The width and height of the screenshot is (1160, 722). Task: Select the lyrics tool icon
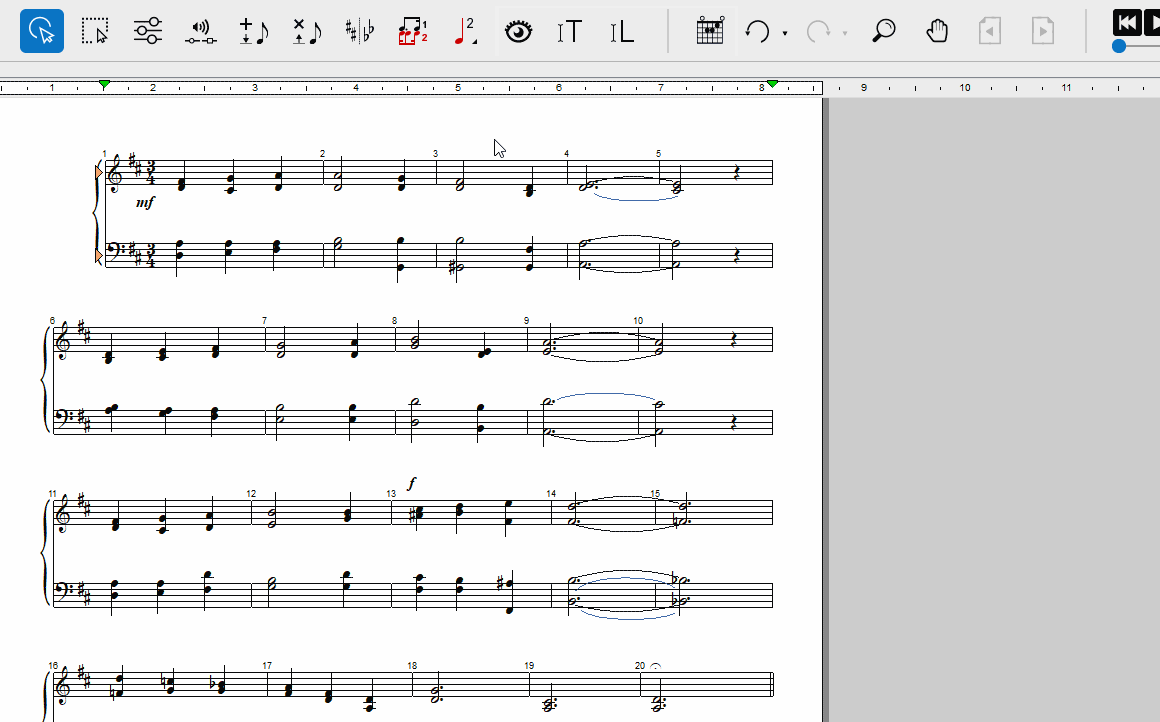(x=622, y=32)
